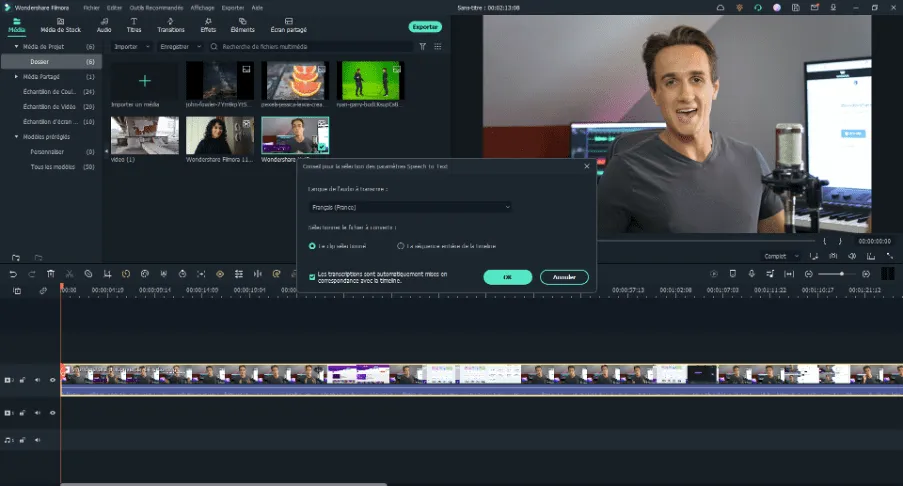Open the Audio media tab
The height and width of the screenshot is (486, 904).
[104, 25]
